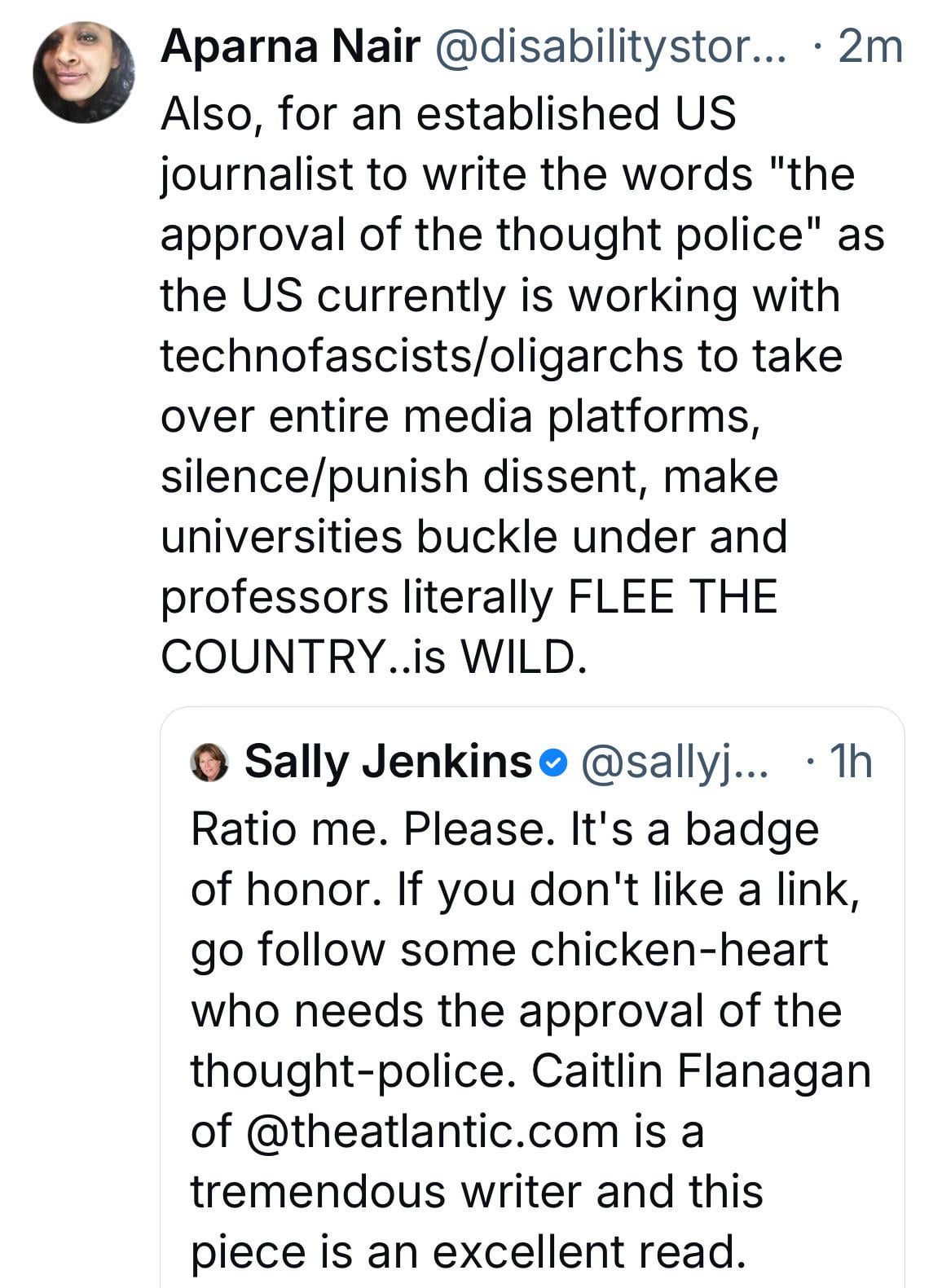Click the 2m post timestamp
The width and height of the screenshot is (942, 1288).
(869, 47)
